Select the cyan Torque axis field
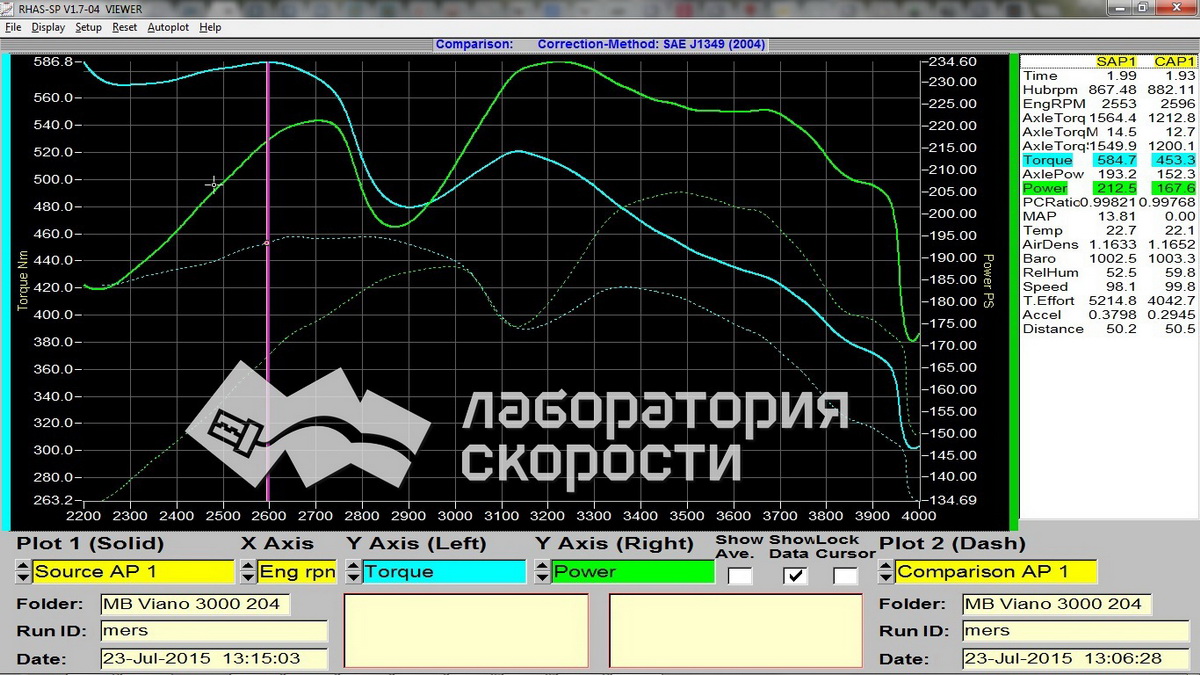This screenshot has height=675, width=1200. (x=444, y=572)
